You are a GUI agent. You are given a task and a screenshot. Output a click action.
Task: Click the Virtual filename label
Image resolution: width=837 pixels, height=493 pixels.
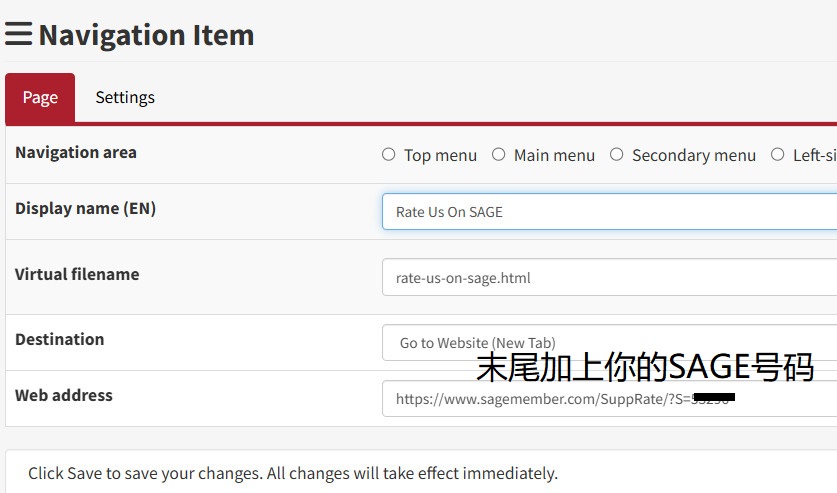[x=77, y=275]
